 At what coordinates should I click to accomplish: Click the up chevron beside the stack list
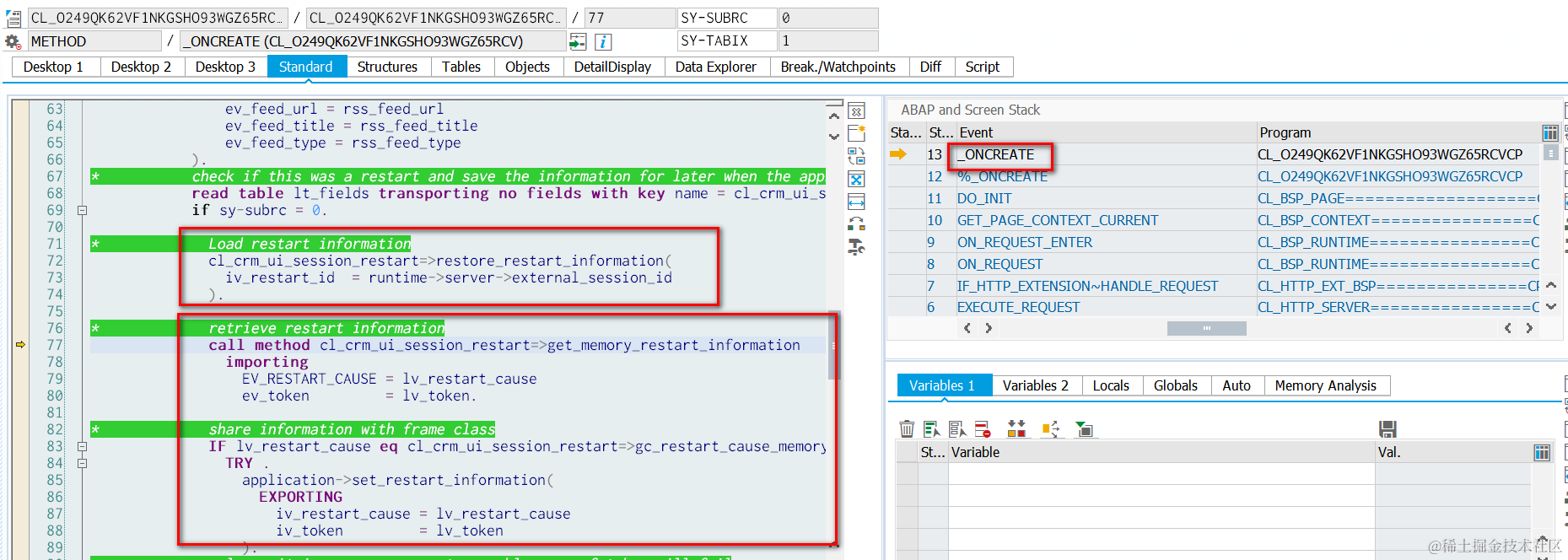(x=1550, y=285)
